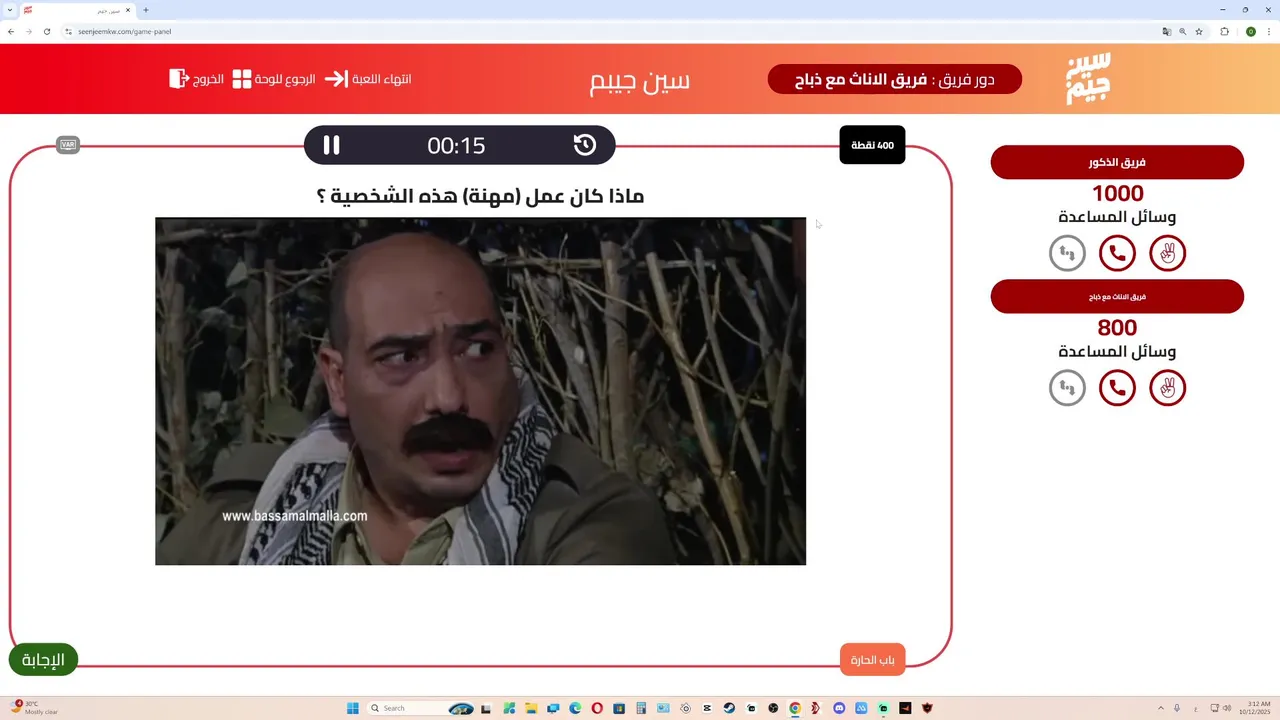Reset the question timer
The image size is (1280, 720).
pos(585,145)
